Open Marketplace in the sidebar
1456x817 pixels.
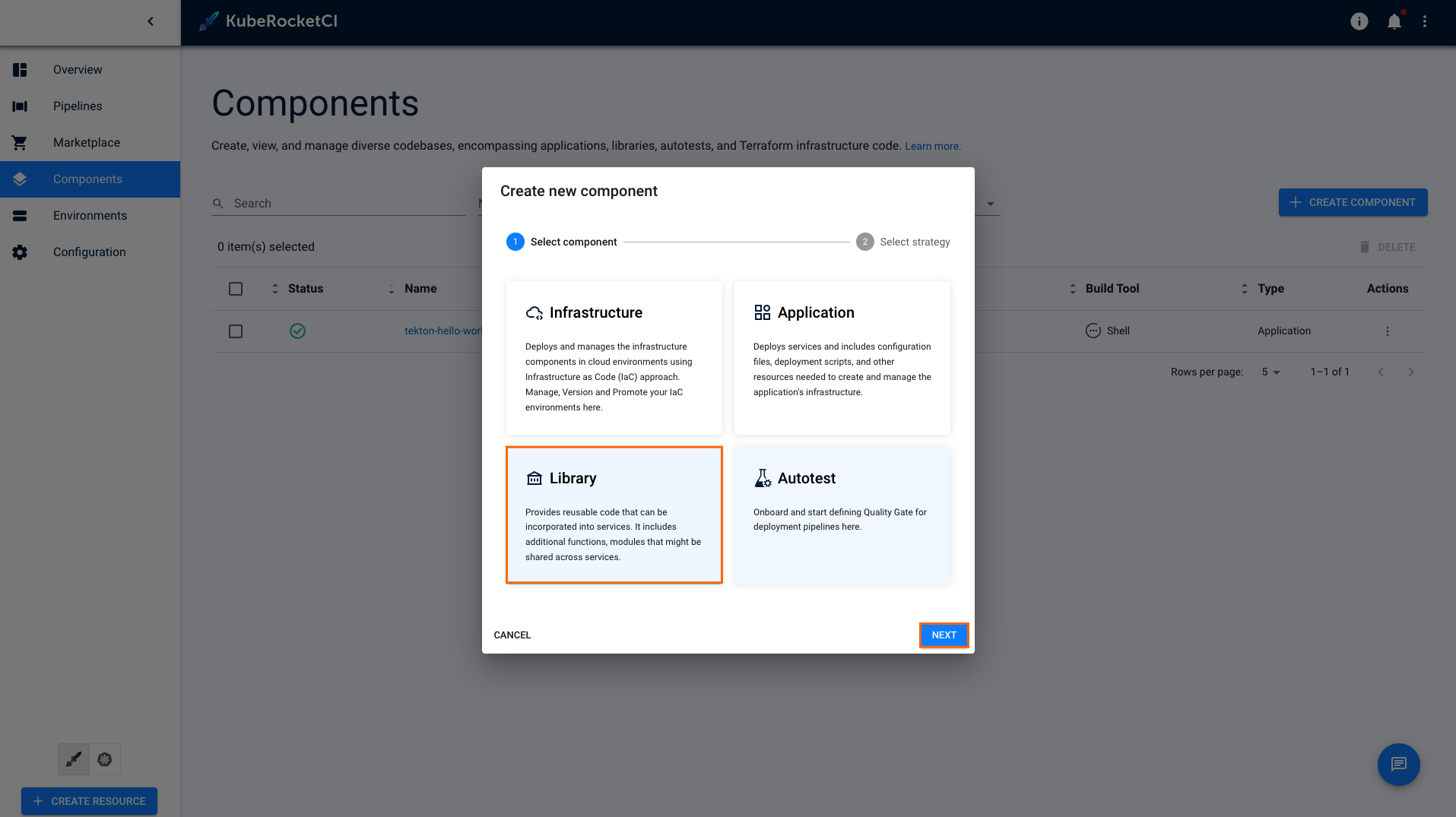(90, 143)
